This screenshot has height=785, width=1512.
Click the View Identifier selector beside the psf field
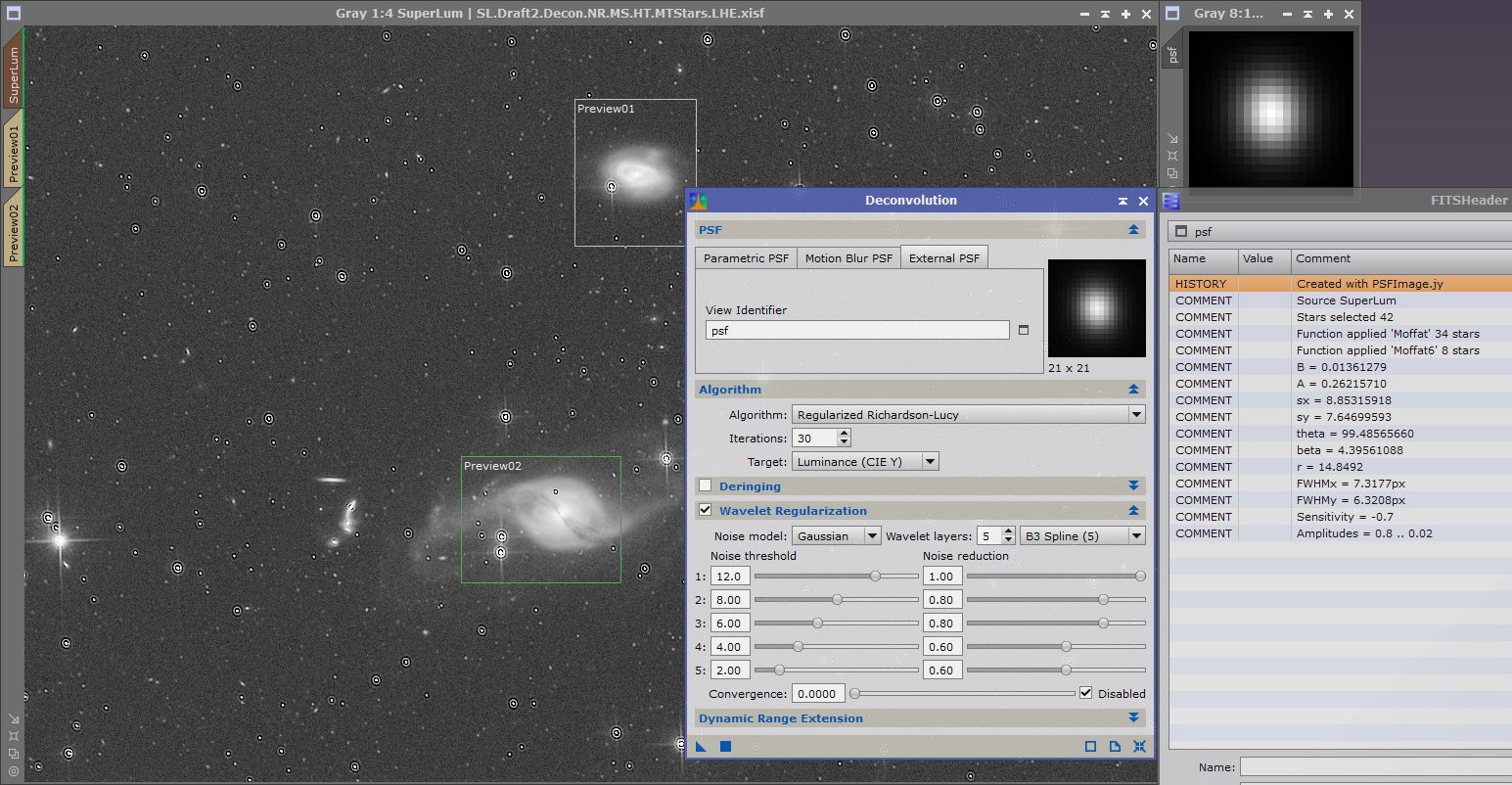pyautogui.click(x=1022, y=330)
